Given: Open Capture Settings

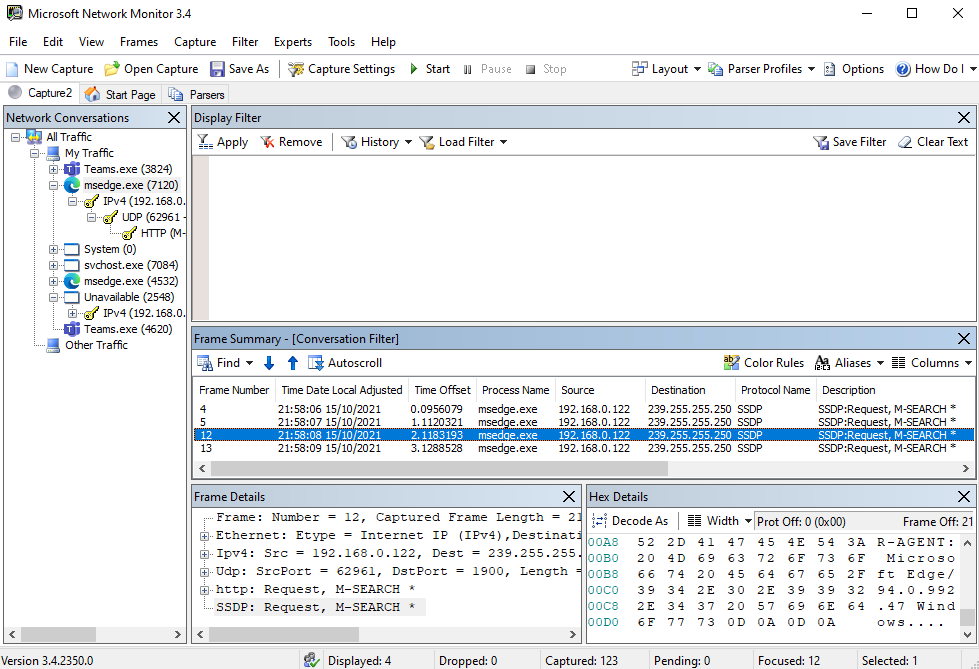Looking at the screenshot, I should 341,69.
